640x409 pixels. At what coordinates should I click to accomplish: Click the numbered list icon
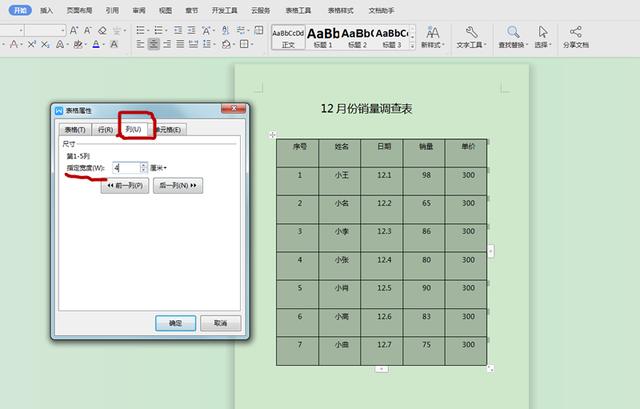coord(158,30)
